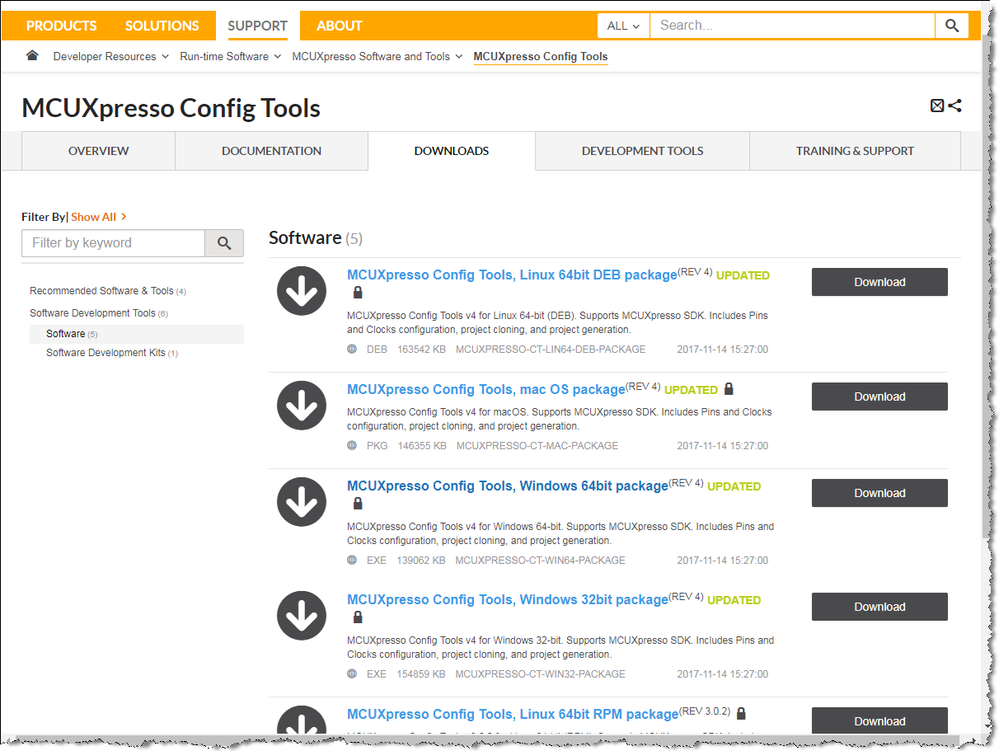Click the email share envelope icon
The width and height of the screenshot is (999, 751).
[937, 106]
